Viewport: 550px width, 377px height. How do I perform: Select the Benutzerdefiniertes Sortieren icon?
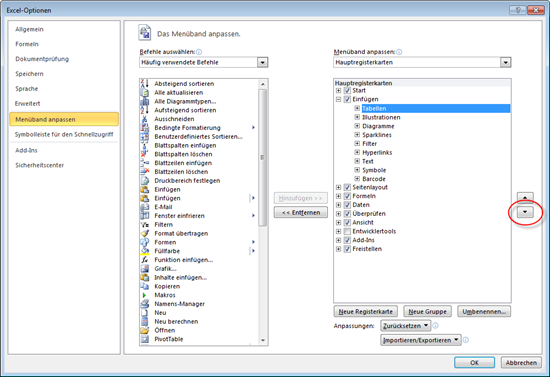coord(145,136)
